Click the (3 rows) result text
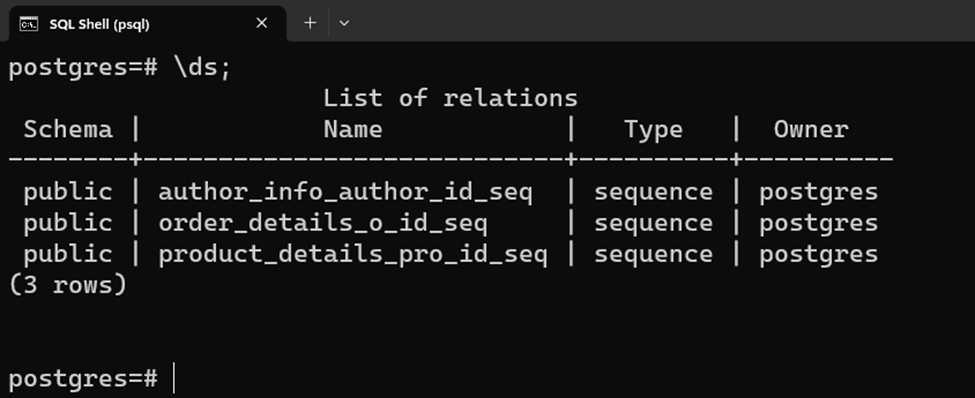 68,285
